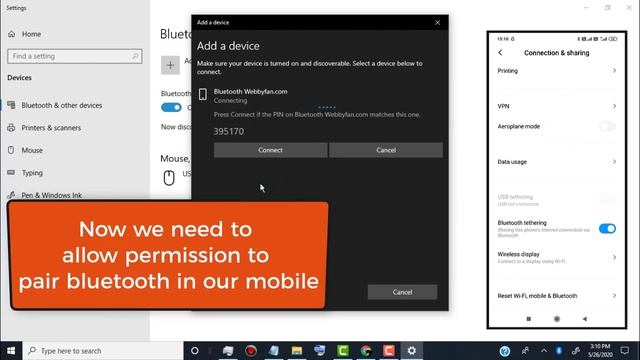Open Cortana circle icon on taskbar
The width and height of the screenshot is (640, 360).
pos(195,351)
